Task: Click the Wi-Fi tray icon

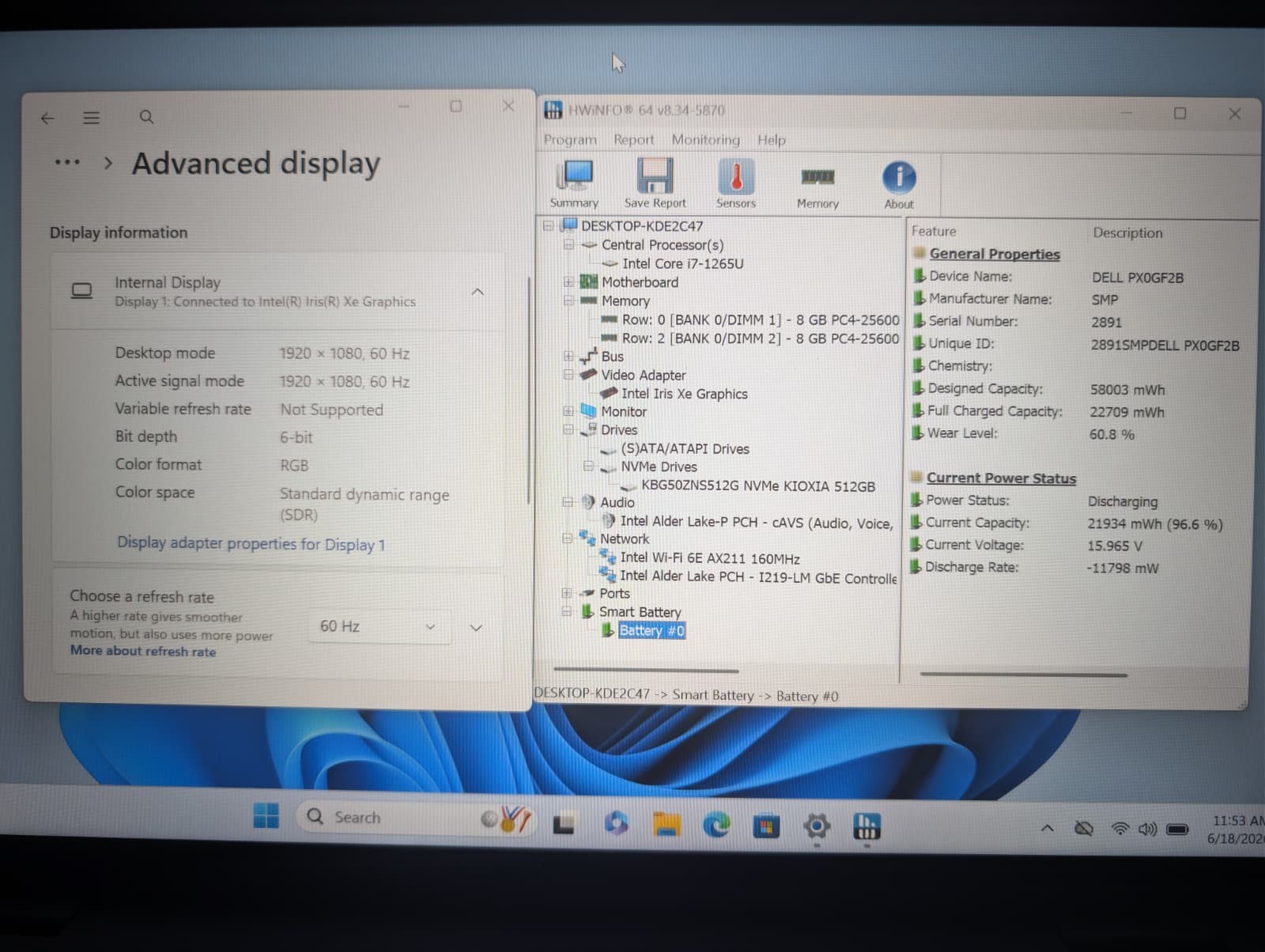Action: click(1120, 829)
